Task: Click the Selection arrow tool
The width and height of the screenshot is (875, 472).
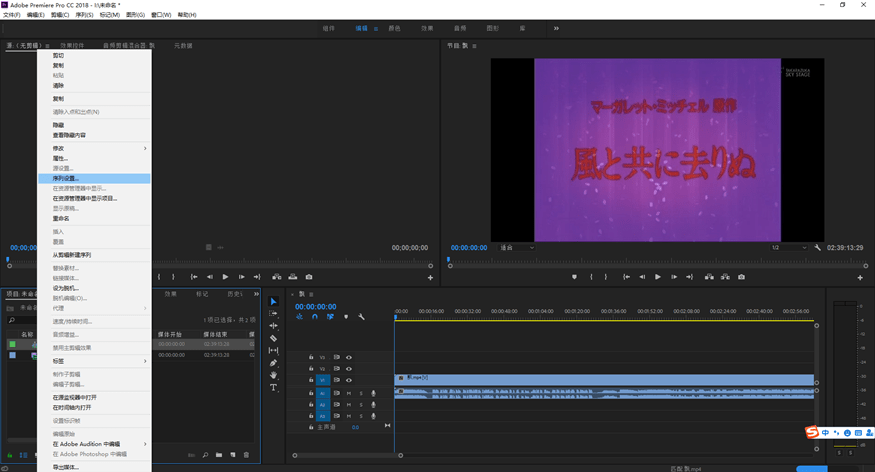Action: [274, 302]
